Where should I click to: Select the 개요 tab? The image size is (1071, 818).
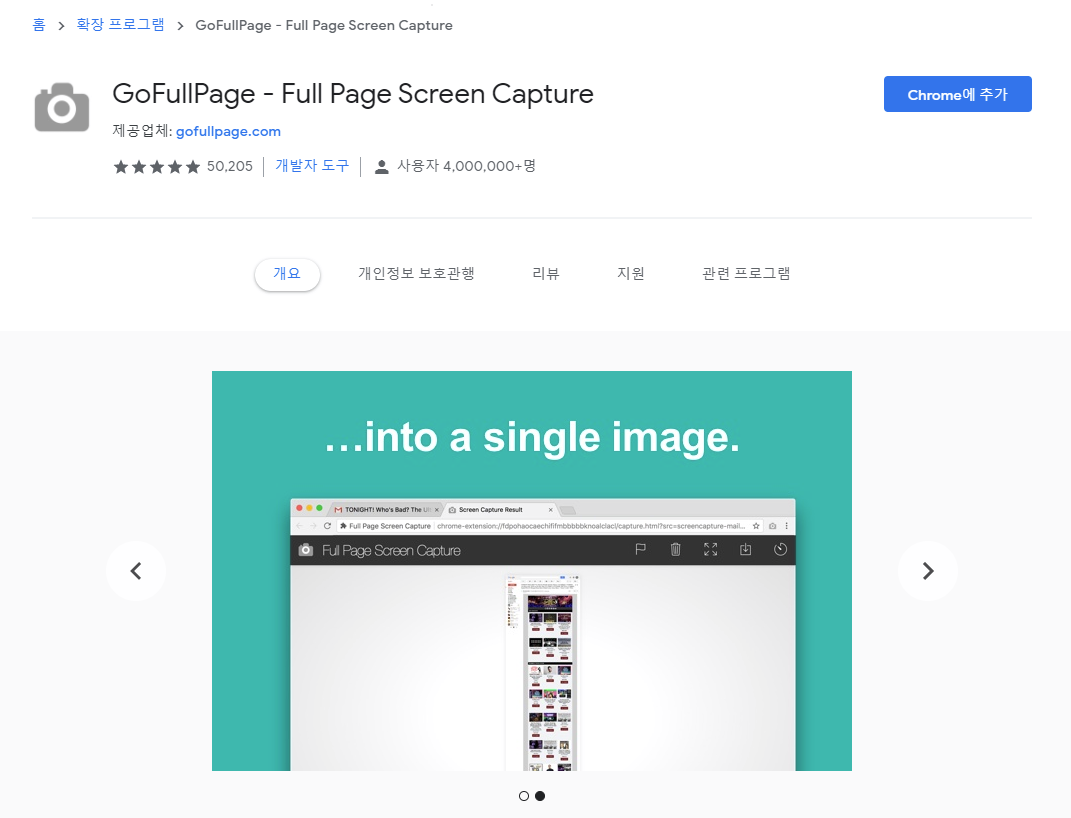(287, 274)
